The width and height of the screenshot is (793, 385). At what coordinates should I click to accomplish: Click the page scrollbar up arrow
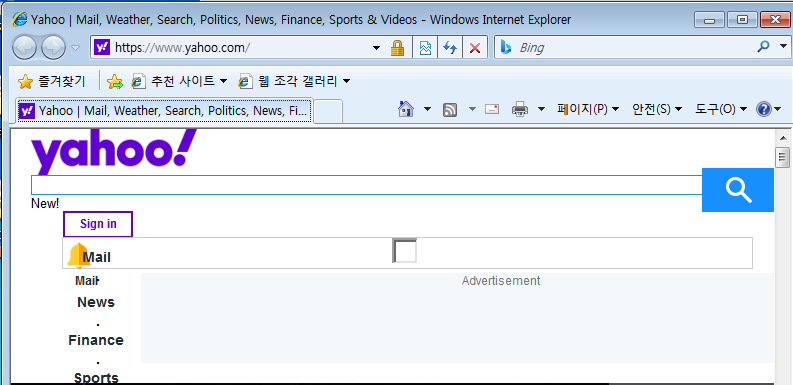[783, 138]
